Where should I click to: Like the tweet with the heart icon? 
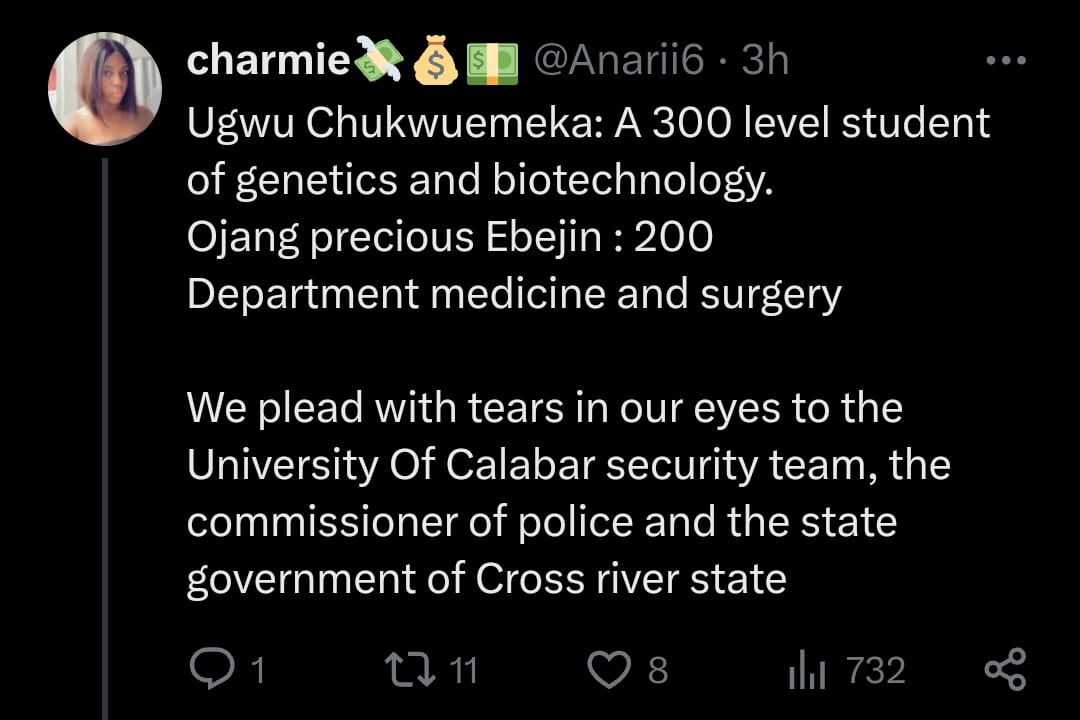coord(608,669)
